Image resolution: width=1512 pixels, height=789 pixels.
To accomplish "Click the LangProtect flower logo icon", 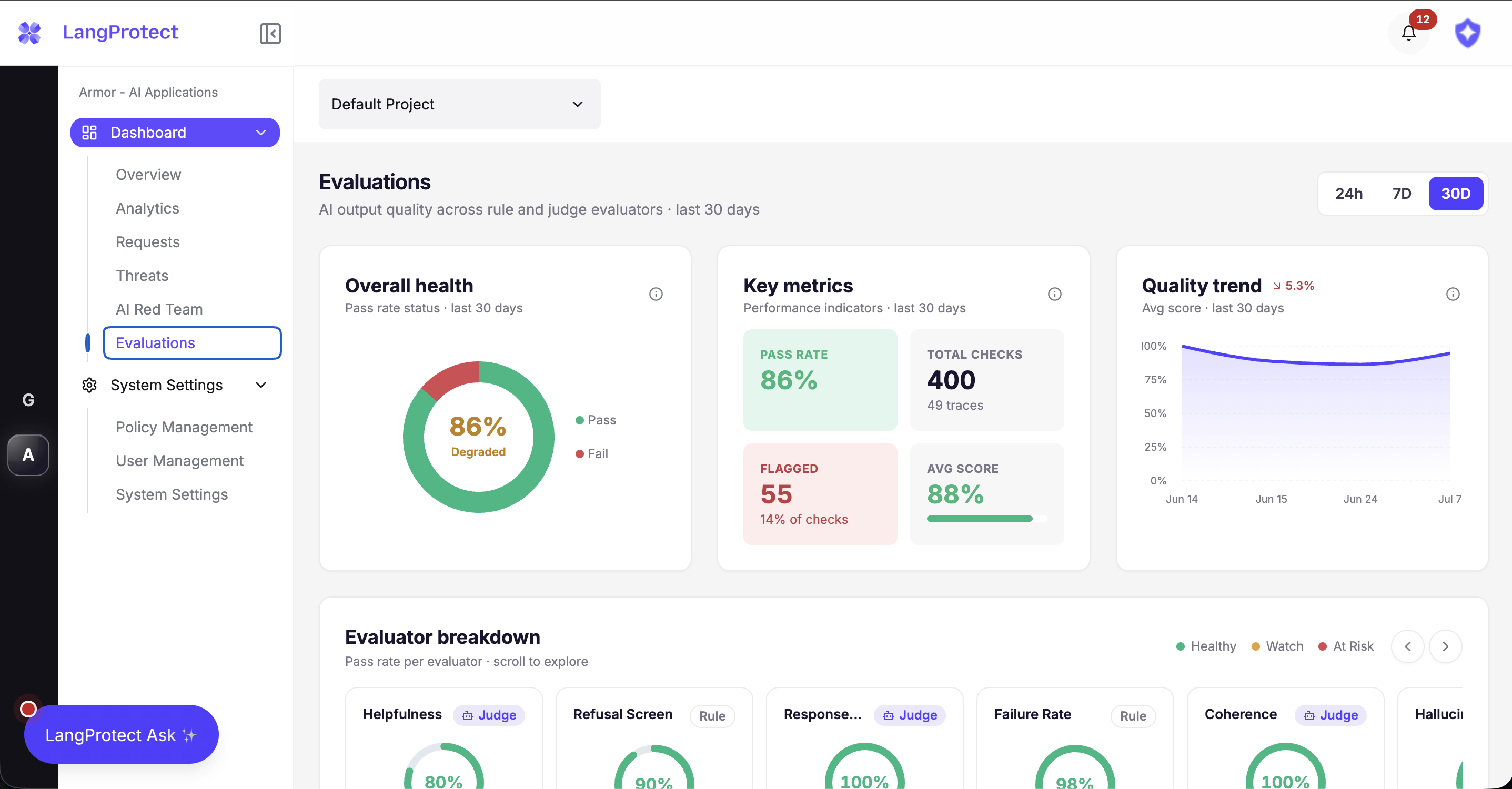I will [29, 33].
